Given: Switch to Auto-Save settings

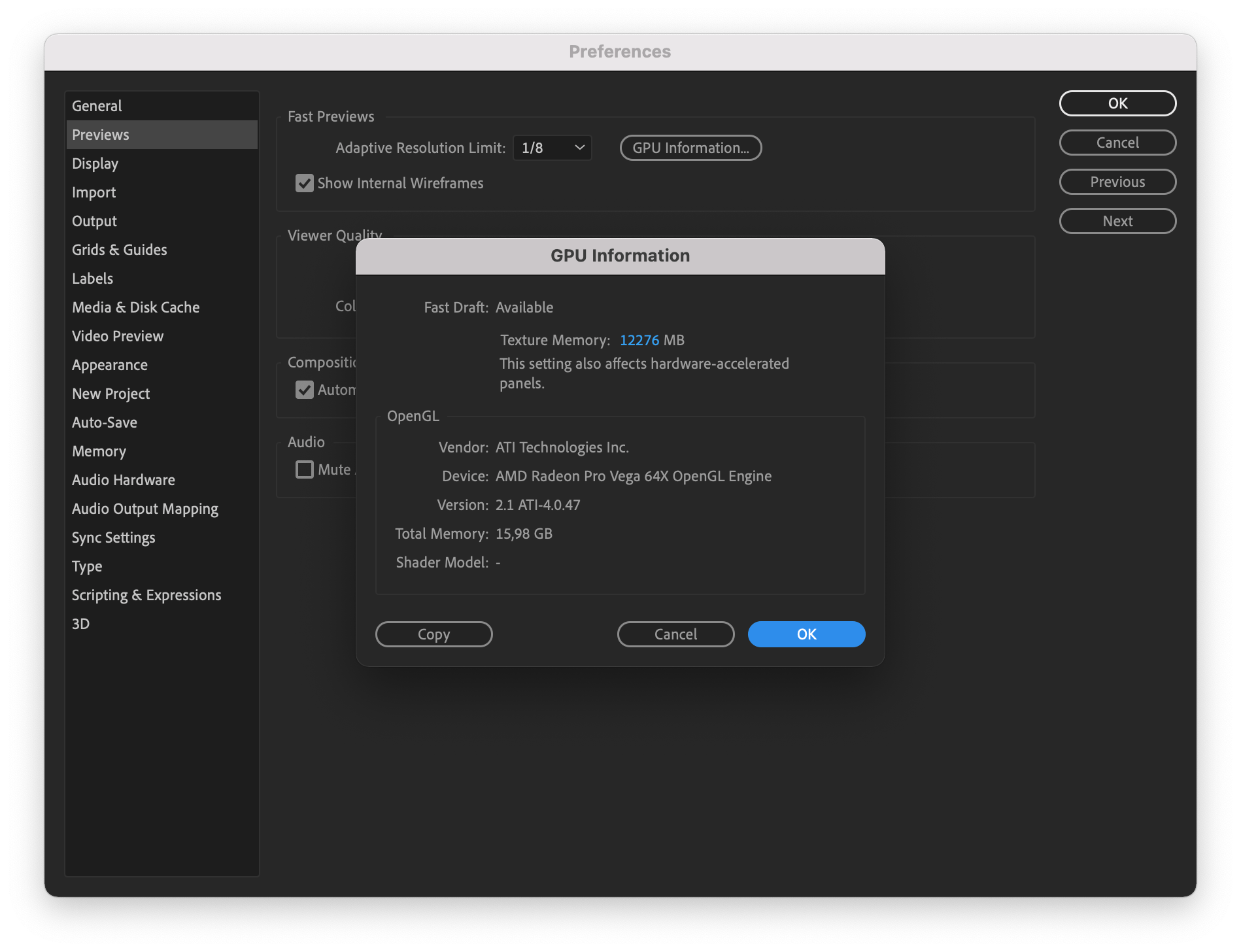Looking at the screenshot, I should [x=104, y=422].
